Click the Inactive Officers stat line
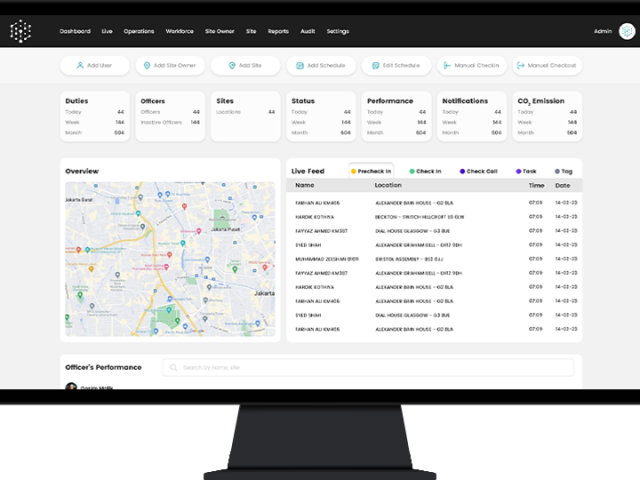640x480 pixels. pyautogui.click(x=170, y=122)
